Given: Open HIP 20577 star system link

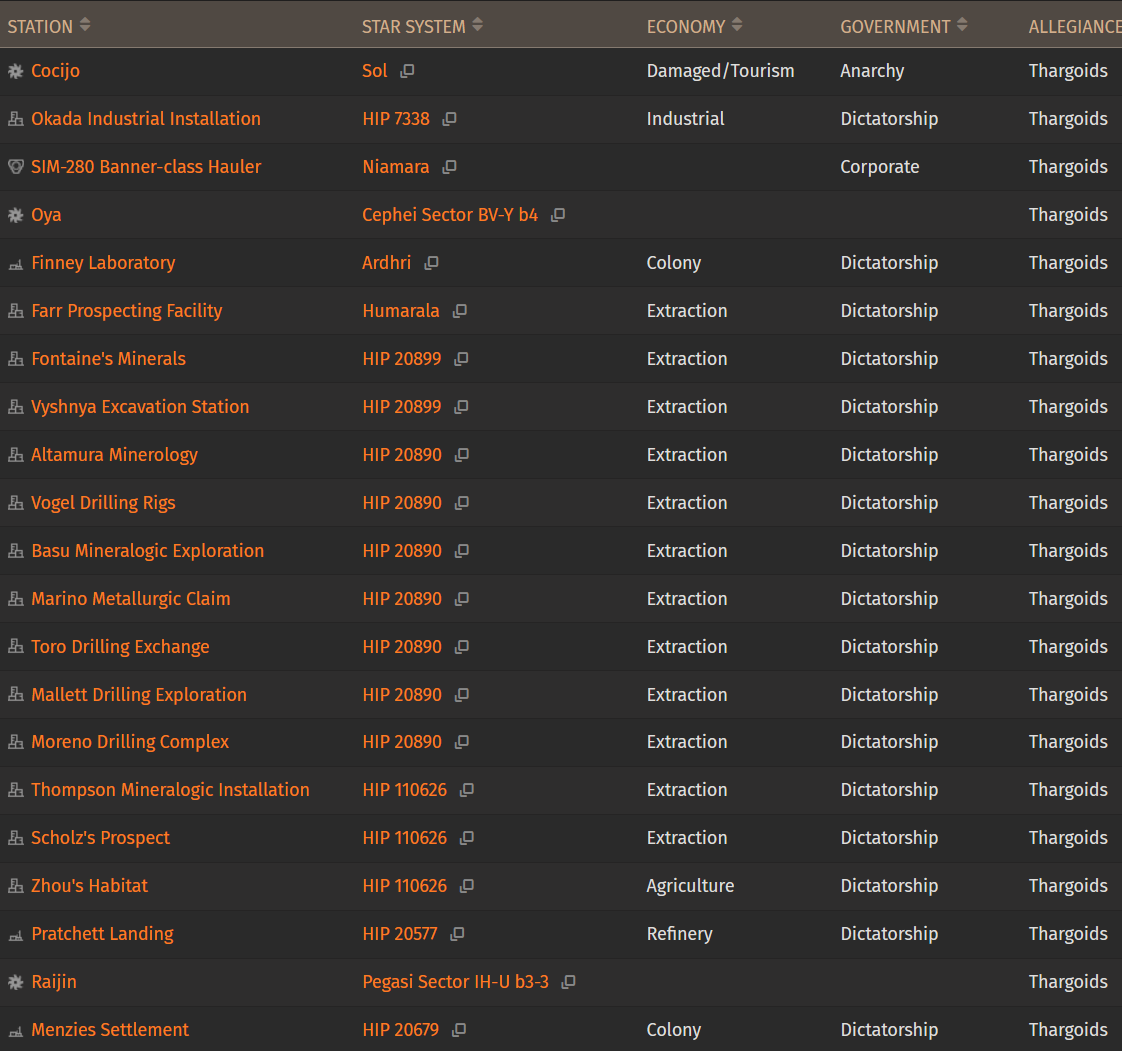Looking at the screenshot, I should tap(400, 933).
